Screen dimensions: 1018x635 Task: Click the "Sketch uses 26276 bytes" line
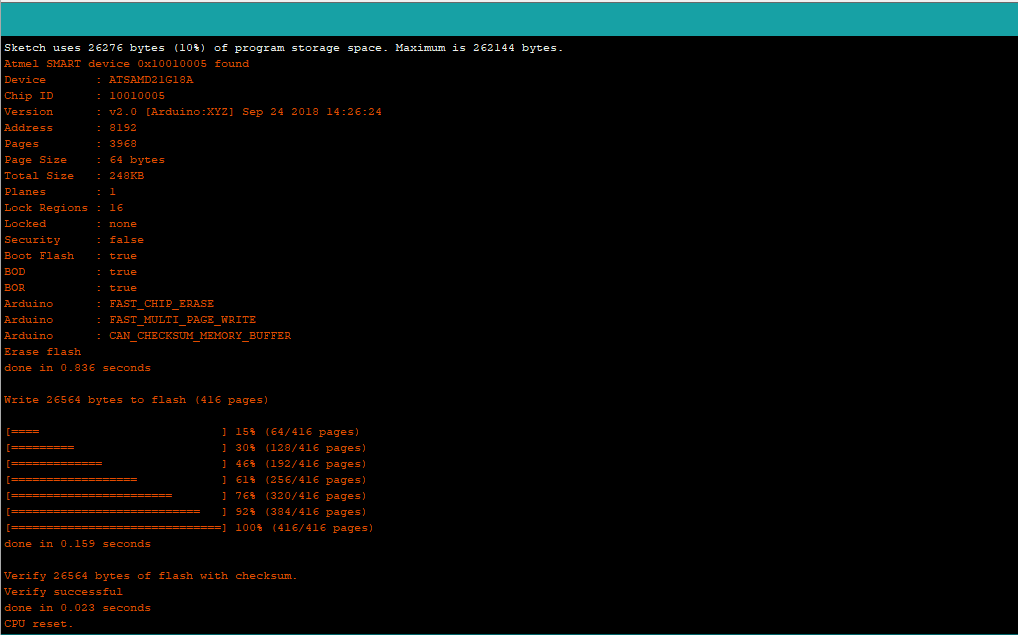coord(283,48)
